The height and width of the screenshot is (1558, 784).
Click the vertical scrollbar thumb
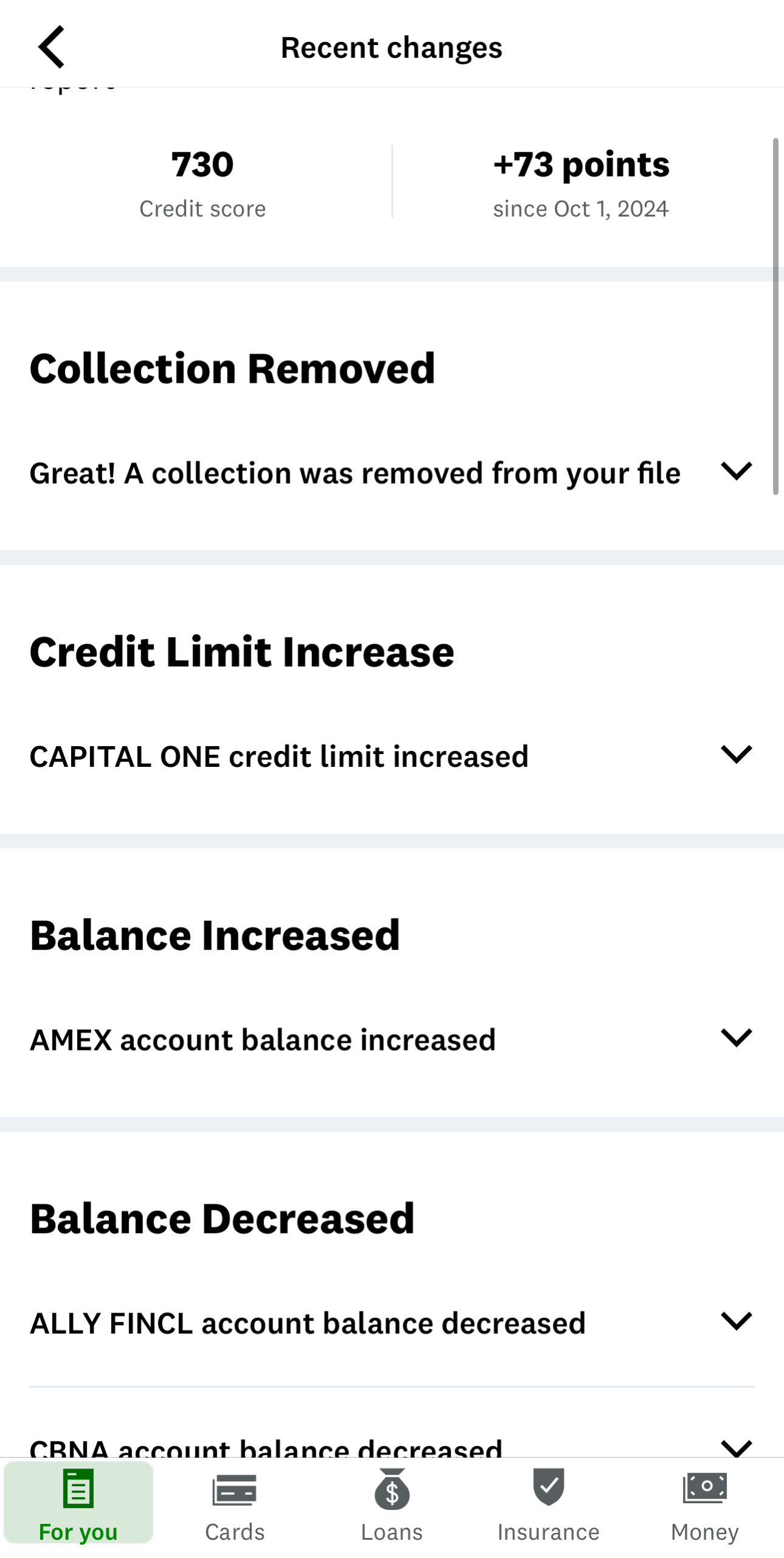(x=775, y=316)
